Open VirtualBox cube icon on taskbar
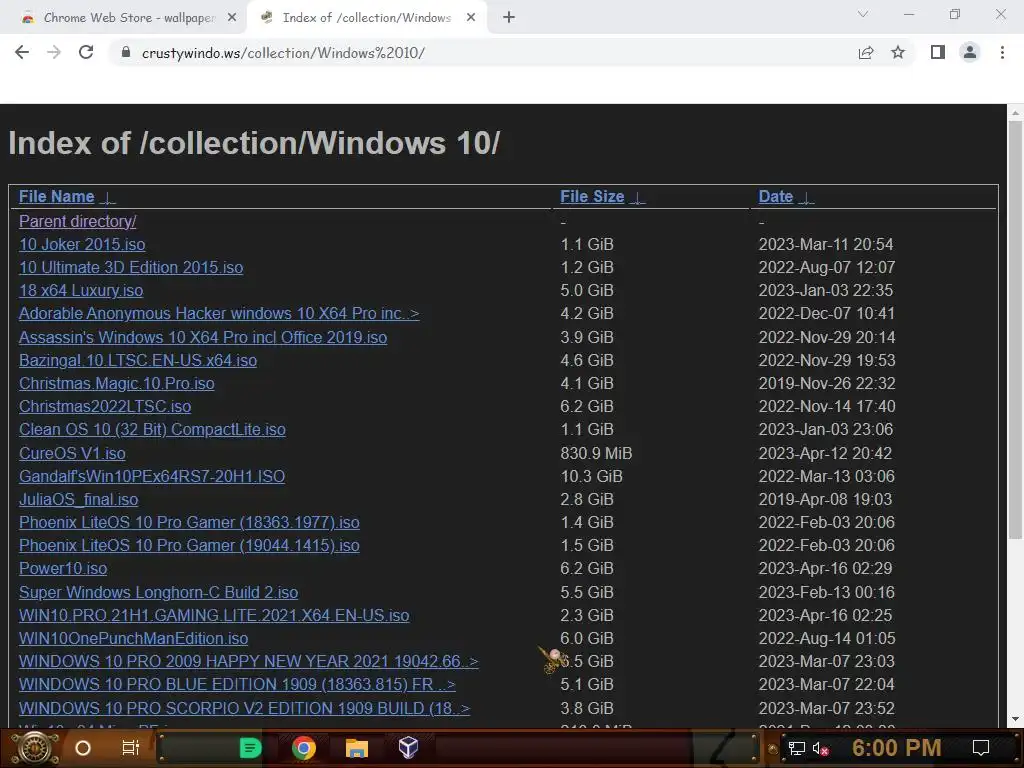The height and width of the screenshot is (768, 1024). tap(408, 748)
